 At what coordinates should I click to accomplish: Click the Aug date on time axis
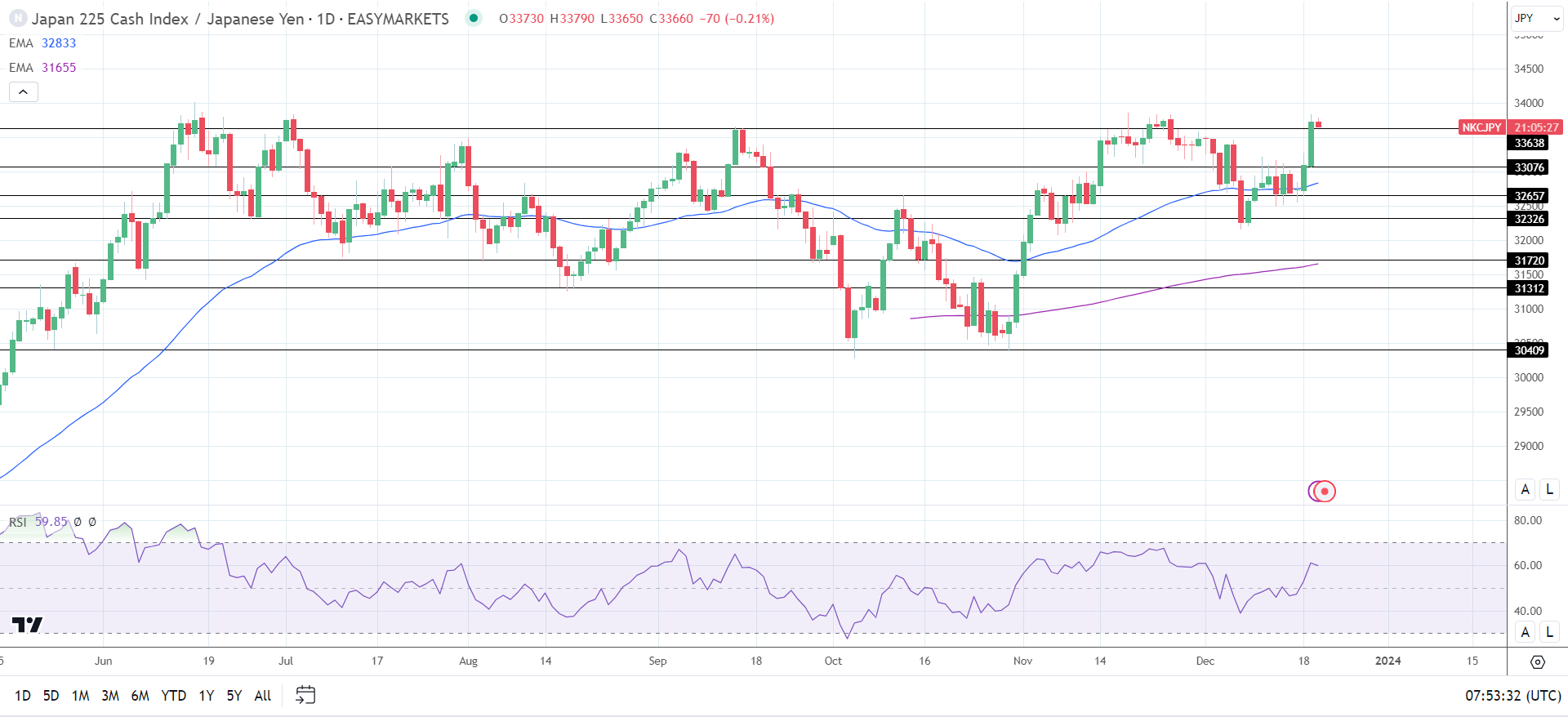point(468,661)
